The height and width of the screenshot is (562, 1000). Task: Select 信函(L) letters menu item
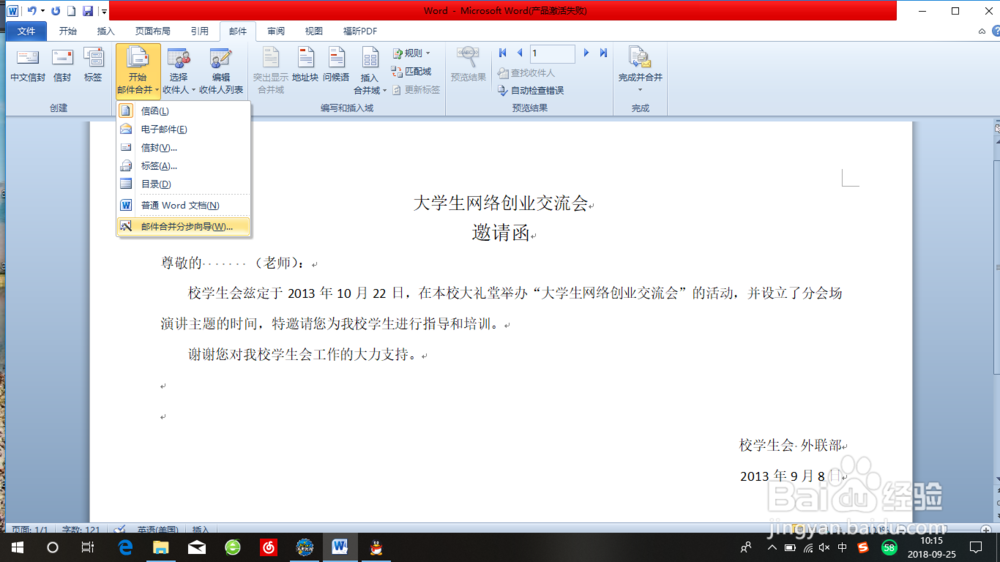coord(184,111)
